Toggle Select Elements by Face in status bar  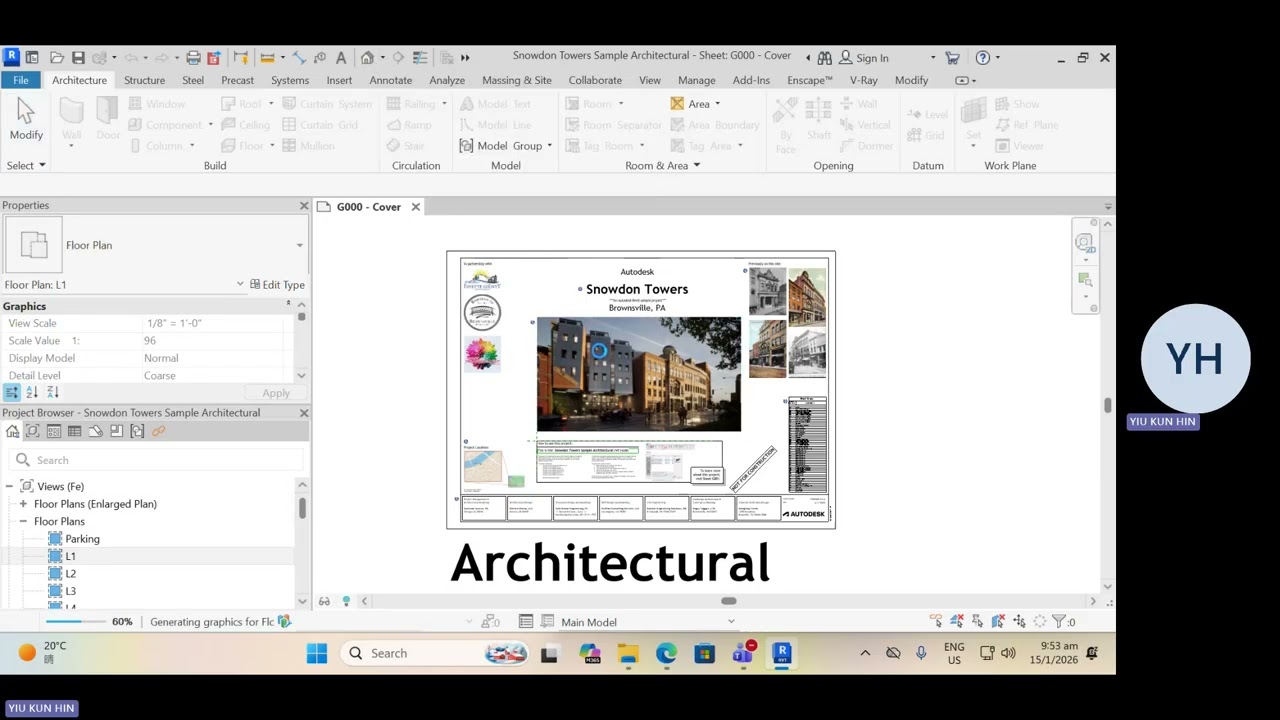click(998, 621)
